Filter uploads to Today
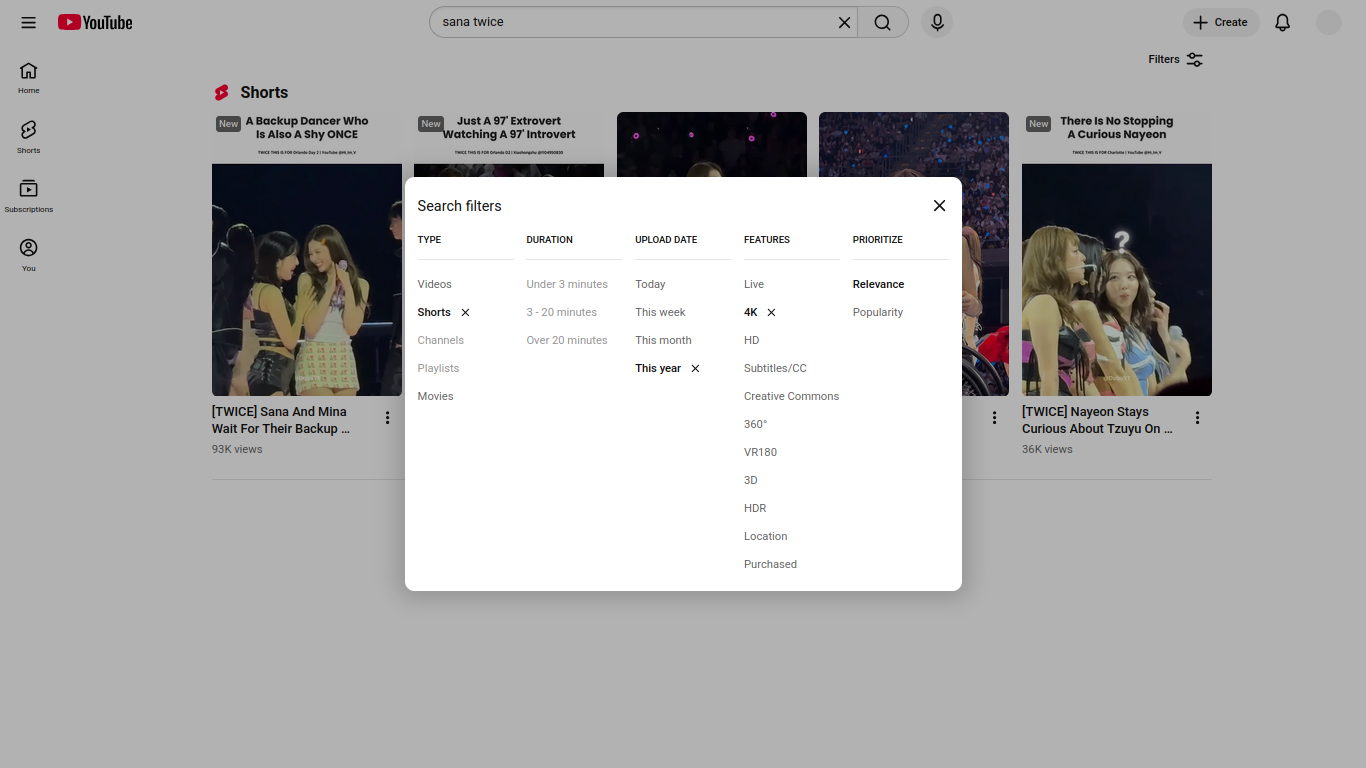Screen dimensions: 1366x768 pos(650,285)
